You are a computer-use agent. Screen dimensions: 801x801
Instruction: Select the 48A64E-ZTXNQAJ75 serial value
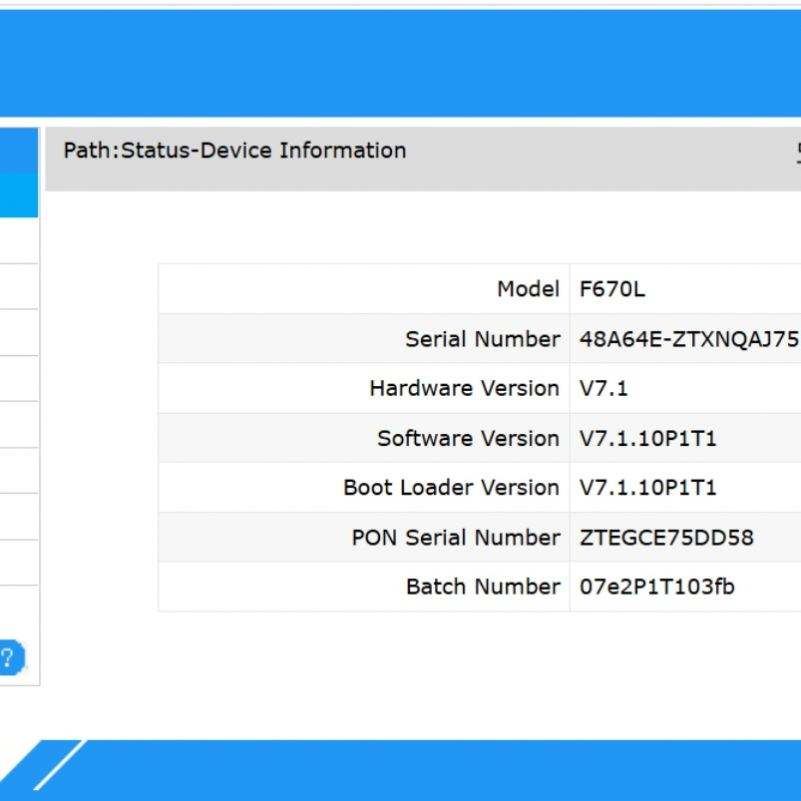[688, 339]
